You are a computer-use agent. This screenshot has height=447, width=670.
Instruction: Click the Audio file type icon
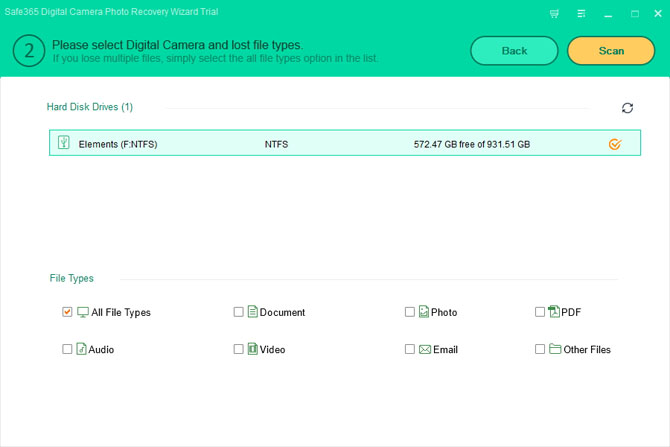81,349
